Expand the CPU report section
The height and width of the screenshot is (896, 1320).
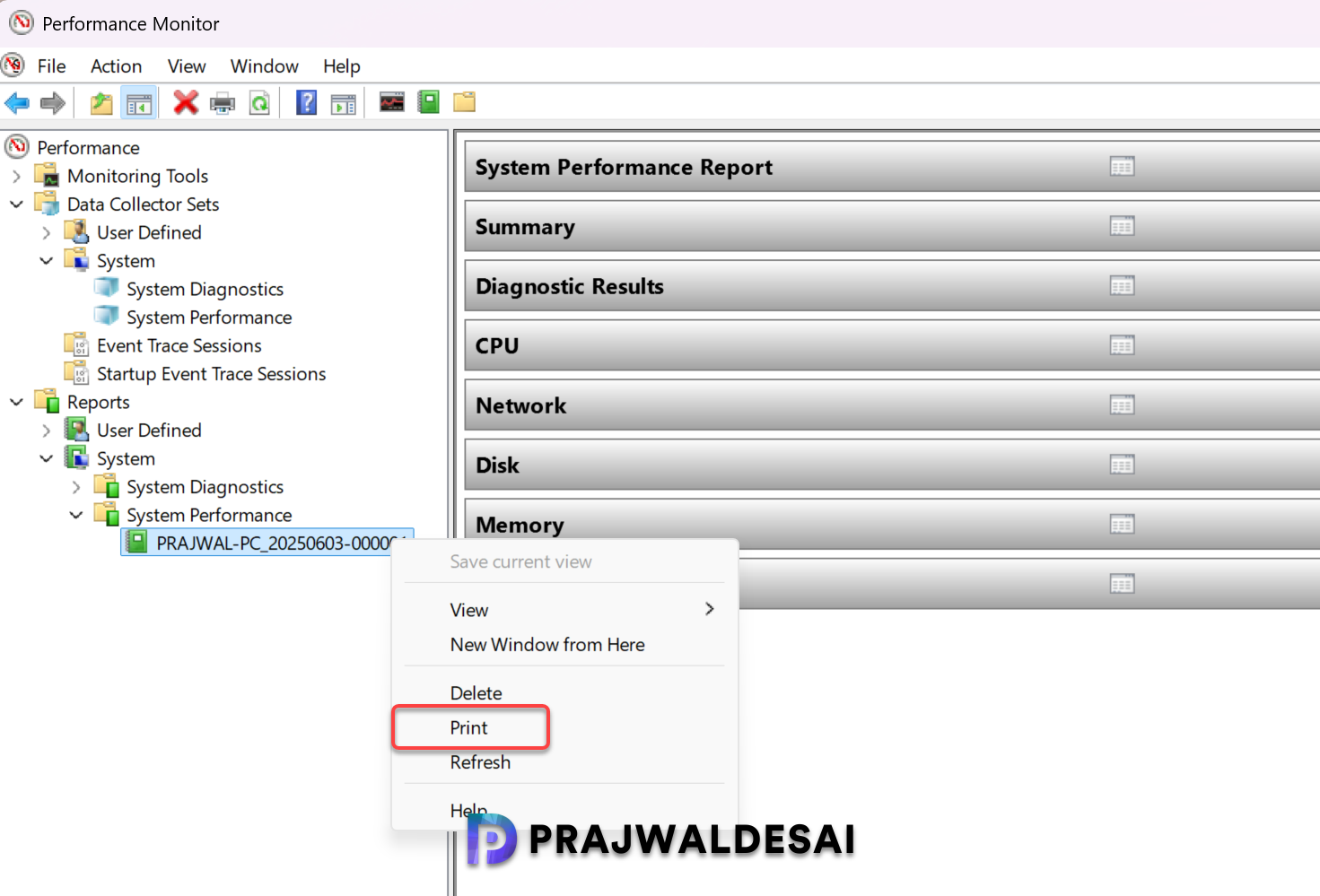click(x=892, y=345)
